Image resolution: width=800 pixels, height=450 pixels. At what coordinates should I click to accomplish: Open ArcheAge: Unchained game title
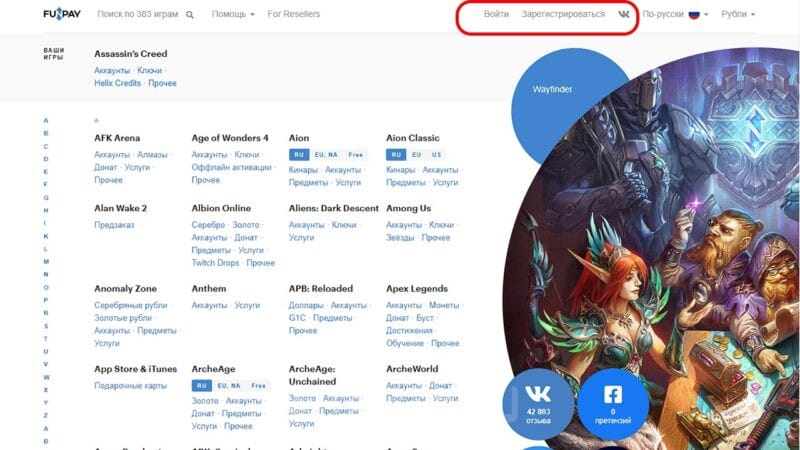(312, 375)
